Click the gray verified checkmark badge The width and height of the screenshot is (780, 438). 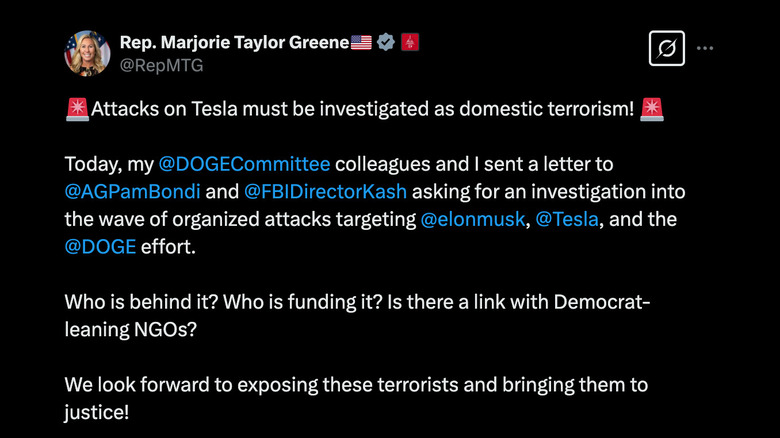386,42
